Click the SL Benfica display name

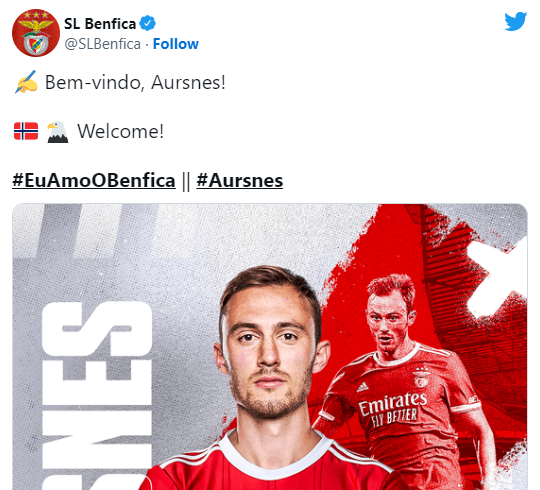pyautogui.click(x=100, y=24)
